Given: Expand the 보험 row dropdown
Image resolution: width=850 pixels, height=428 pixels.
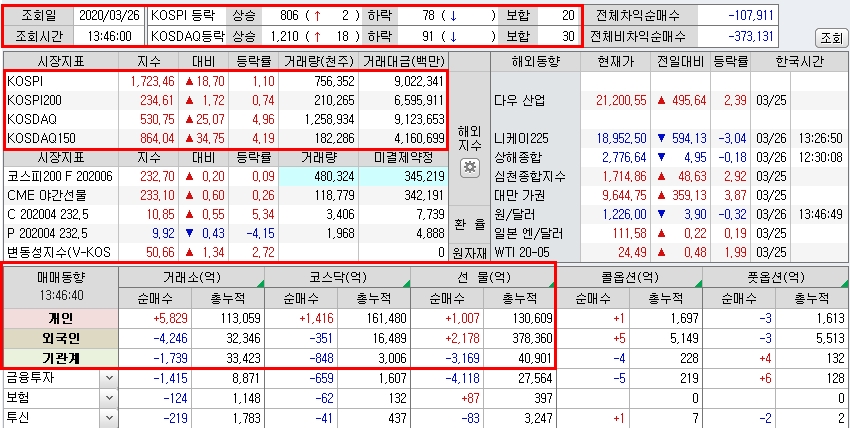Looking at the screenshot, I should coord(110,398).
